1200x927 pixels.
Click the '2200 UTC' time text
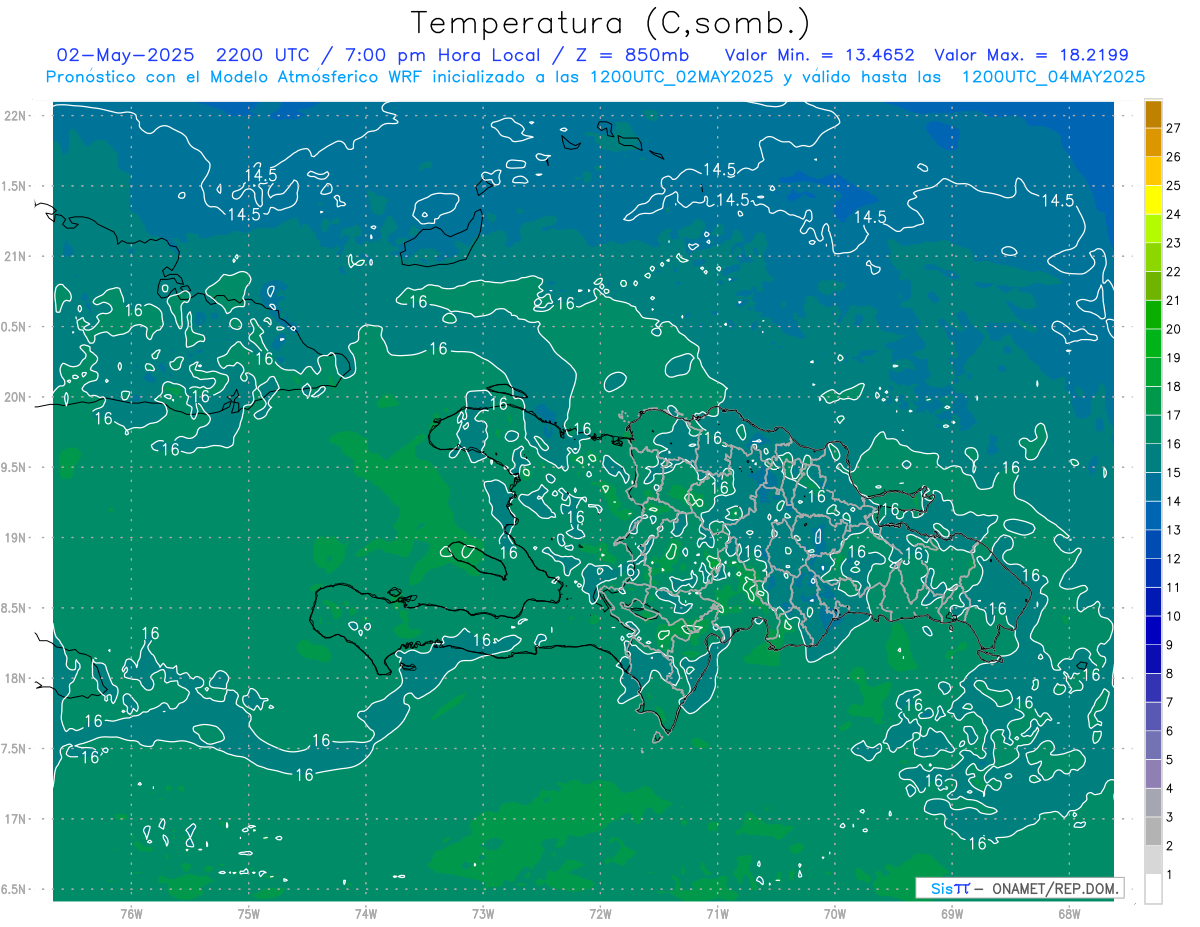[263, 55]
